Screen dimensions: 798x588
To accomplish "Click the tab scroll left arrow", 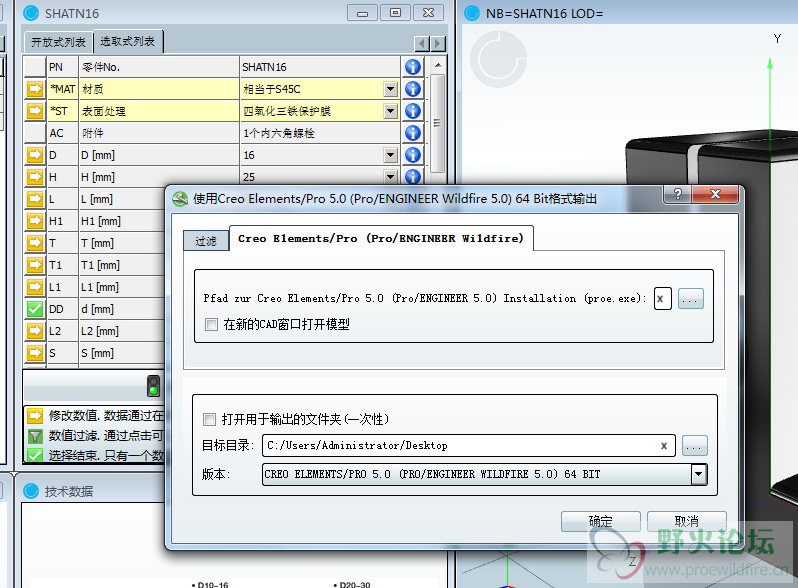I will tap(422, 44).
